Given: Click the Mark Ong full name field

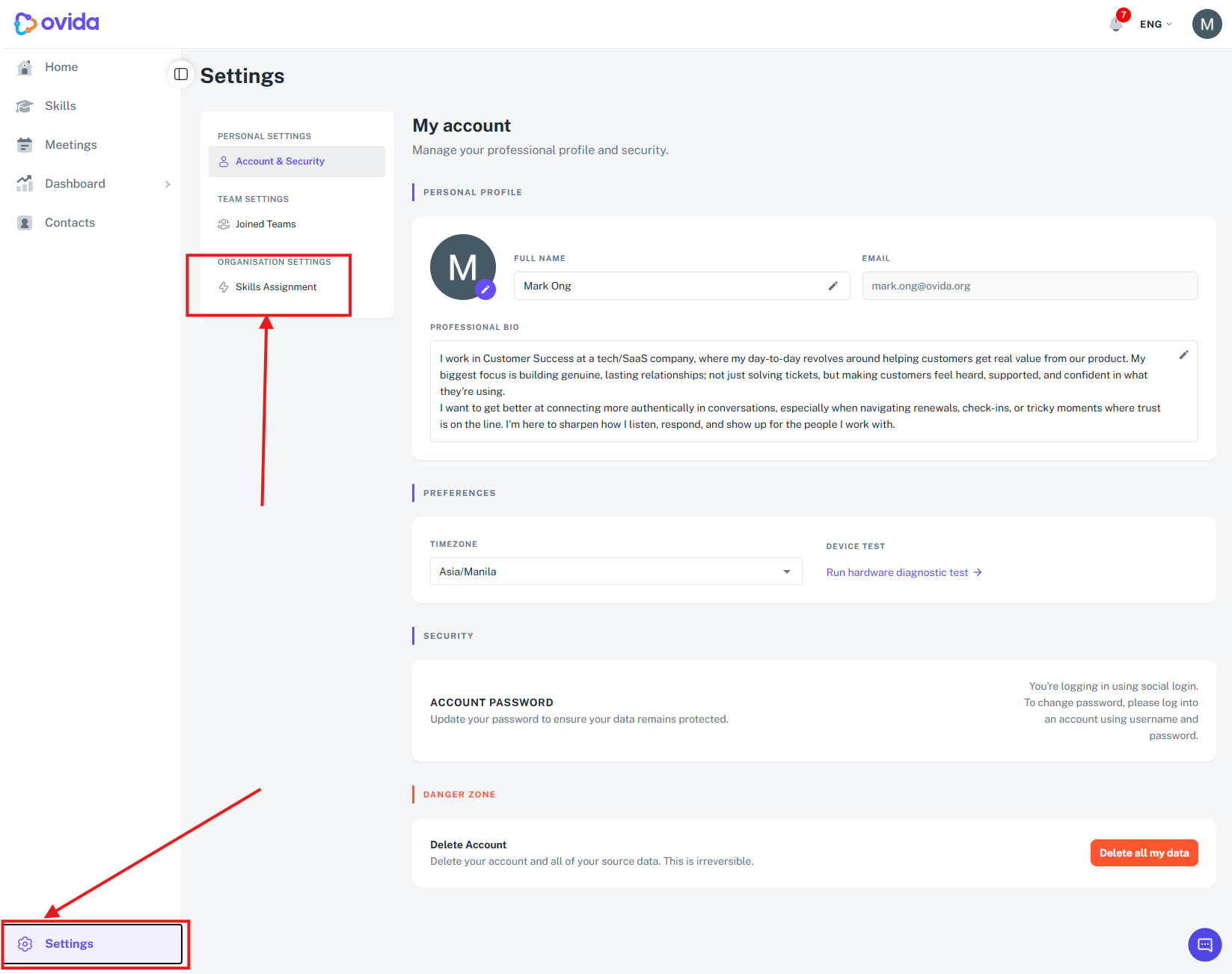Looking at the screenshot, I should [x=681, y=286].
